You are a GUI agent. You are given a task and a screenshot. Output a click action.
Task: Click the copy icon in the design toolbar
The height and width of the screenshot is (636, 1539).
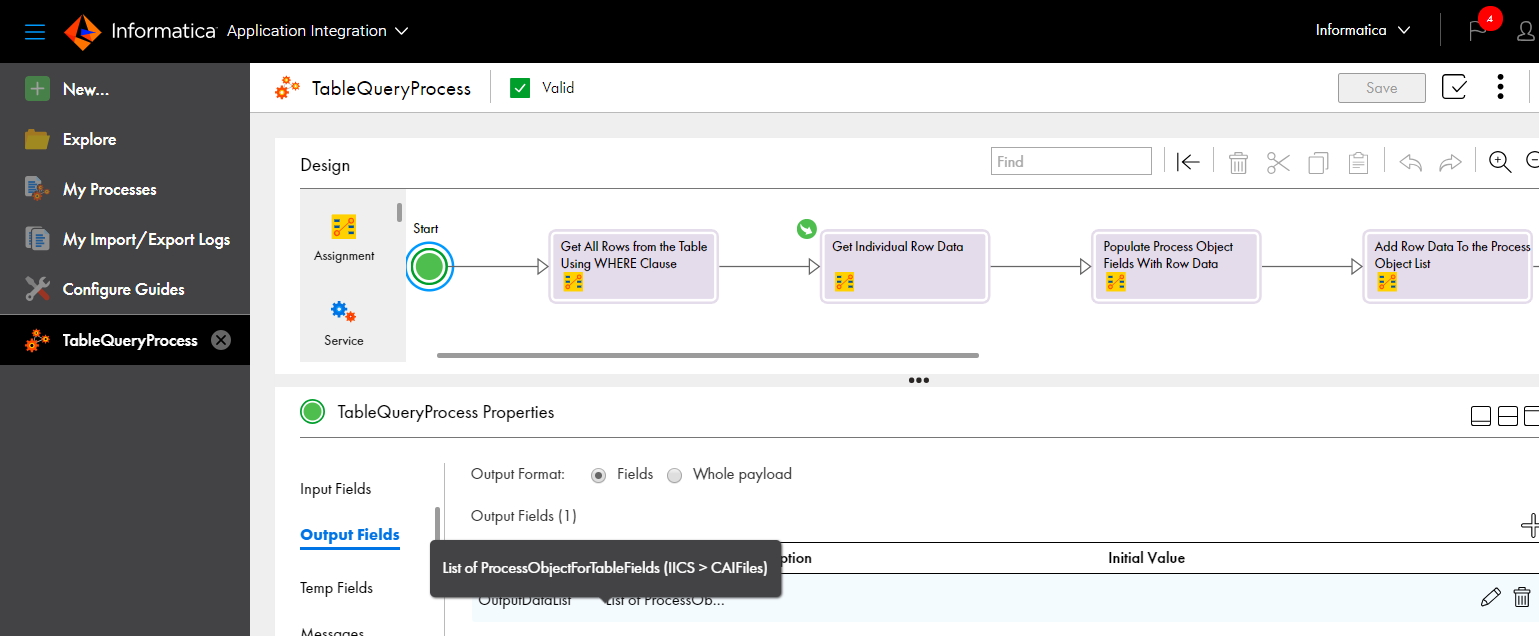coord(1318,162)
